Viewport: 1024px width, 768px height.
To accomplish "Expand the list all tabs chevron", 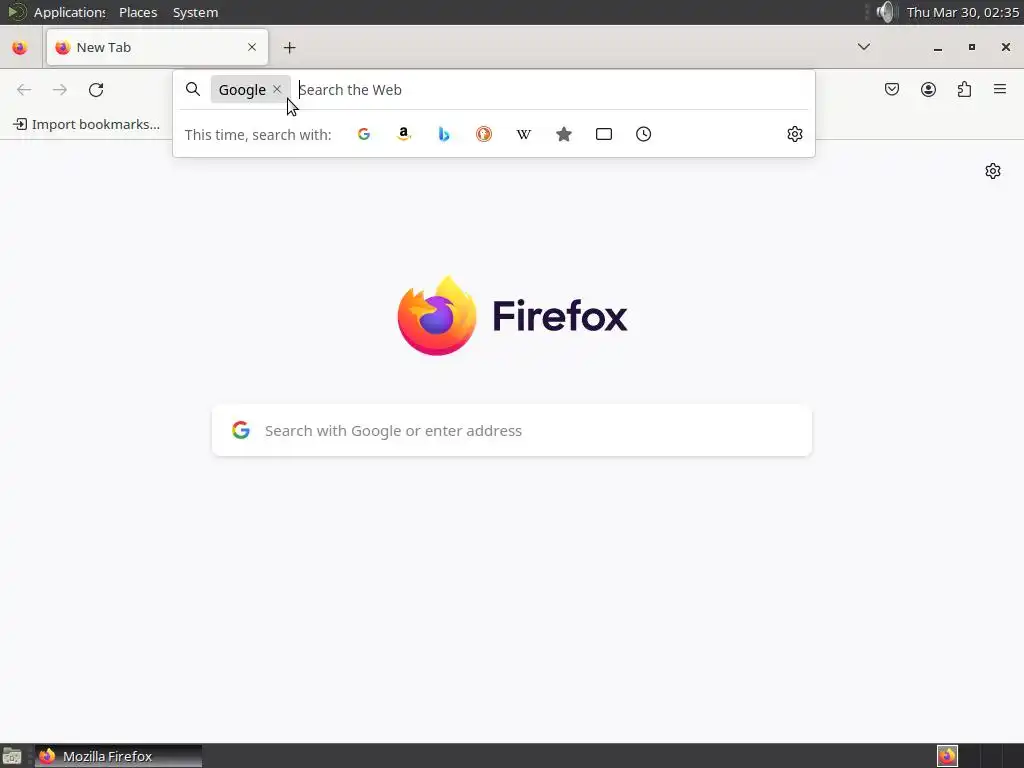I will coord(864,46).
